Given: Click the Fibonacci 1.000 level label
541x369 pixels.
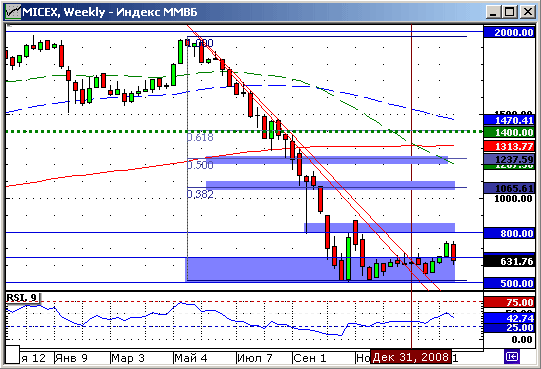Looking at the screenshot, I should pos(201,43).
